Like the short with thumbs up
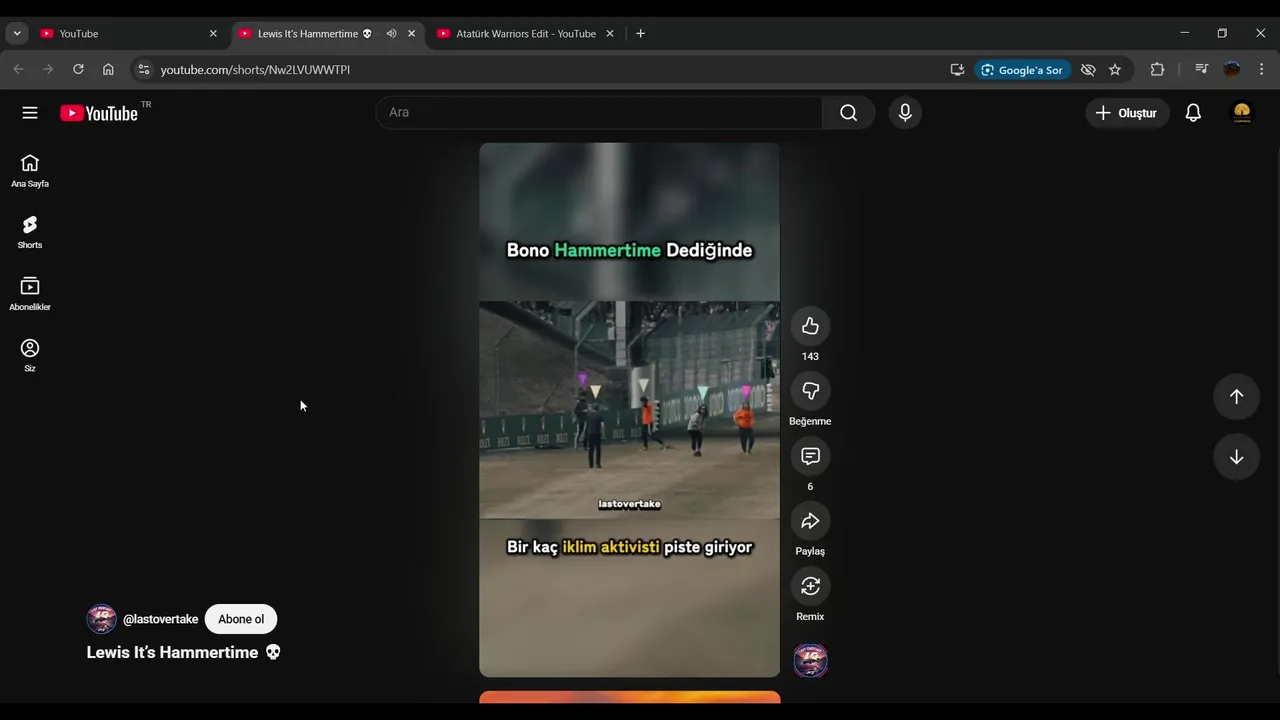 (810, 326)
